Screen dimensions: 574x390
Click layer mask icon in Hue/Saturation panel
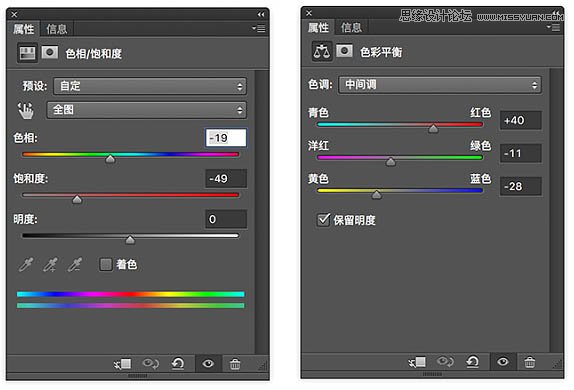click(x=50, y=52)
